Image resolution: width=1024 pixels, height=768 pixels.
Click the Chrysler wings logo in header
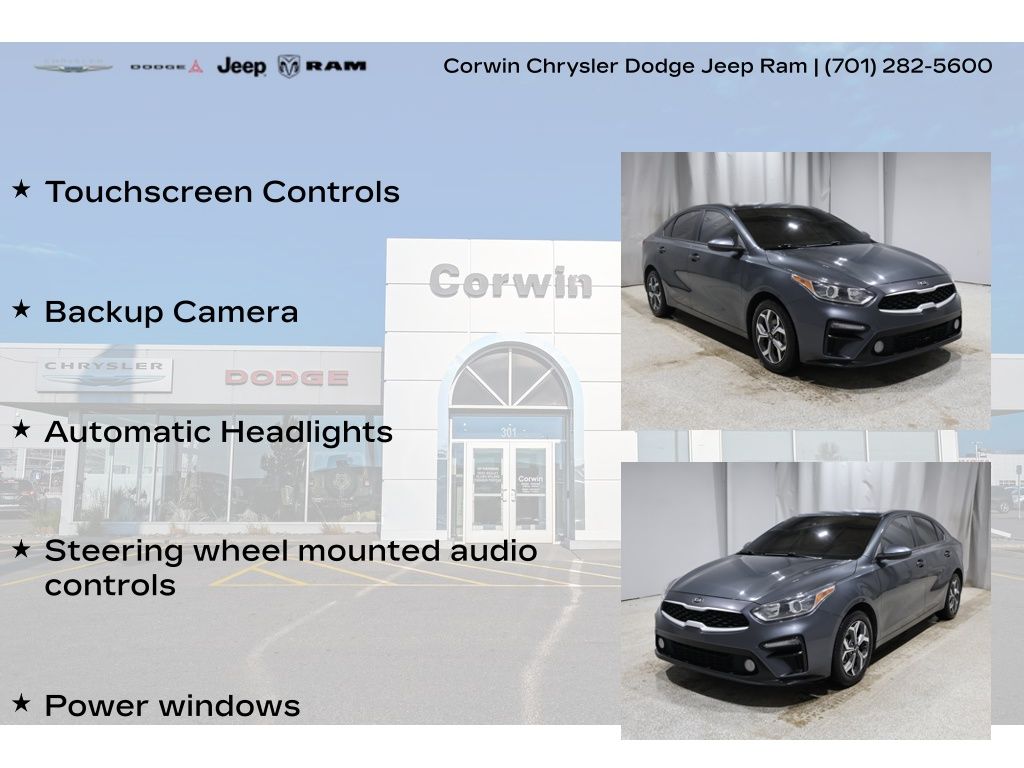click(73, 67)
